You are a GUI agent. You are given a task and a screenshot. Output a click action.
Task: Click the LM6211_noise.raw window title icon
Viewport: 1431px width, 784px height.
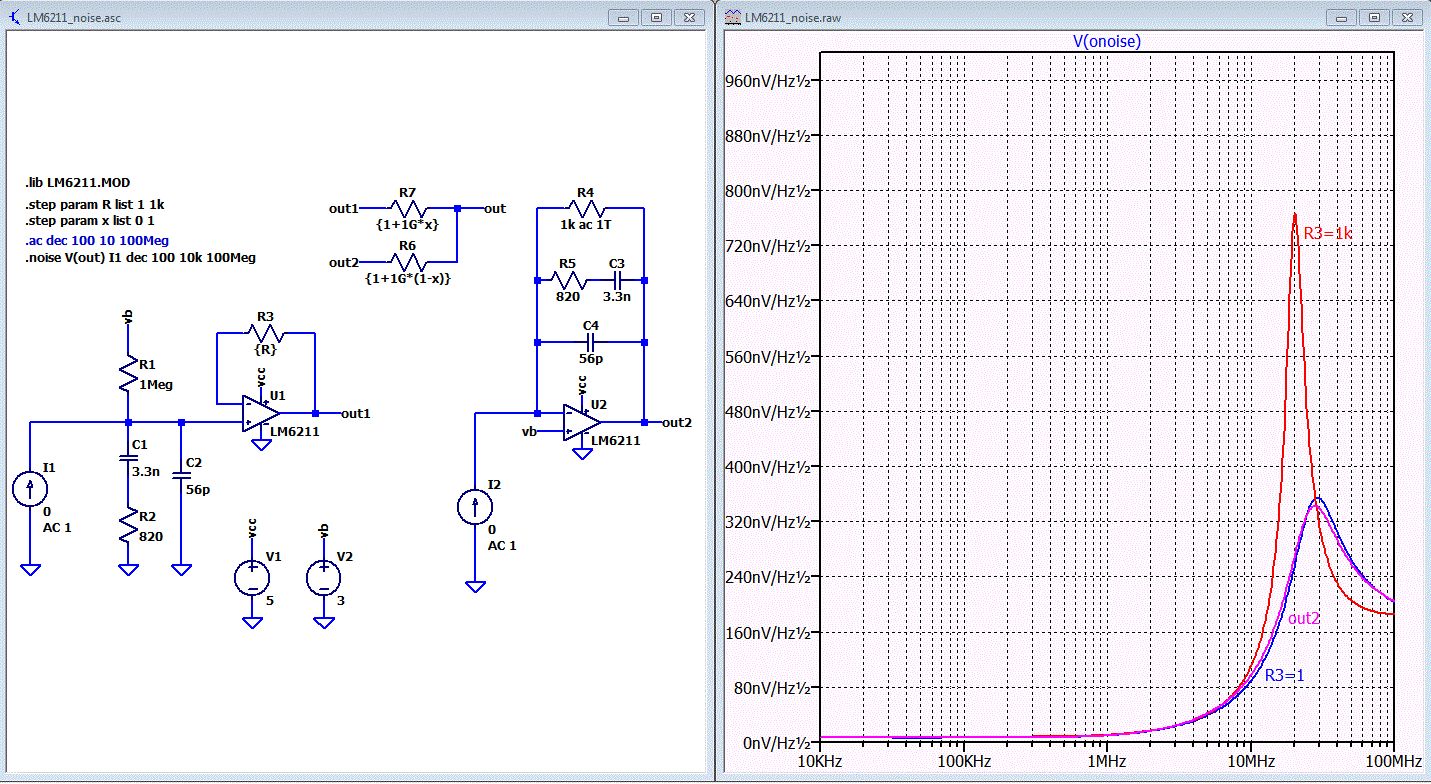click(732, 17)
